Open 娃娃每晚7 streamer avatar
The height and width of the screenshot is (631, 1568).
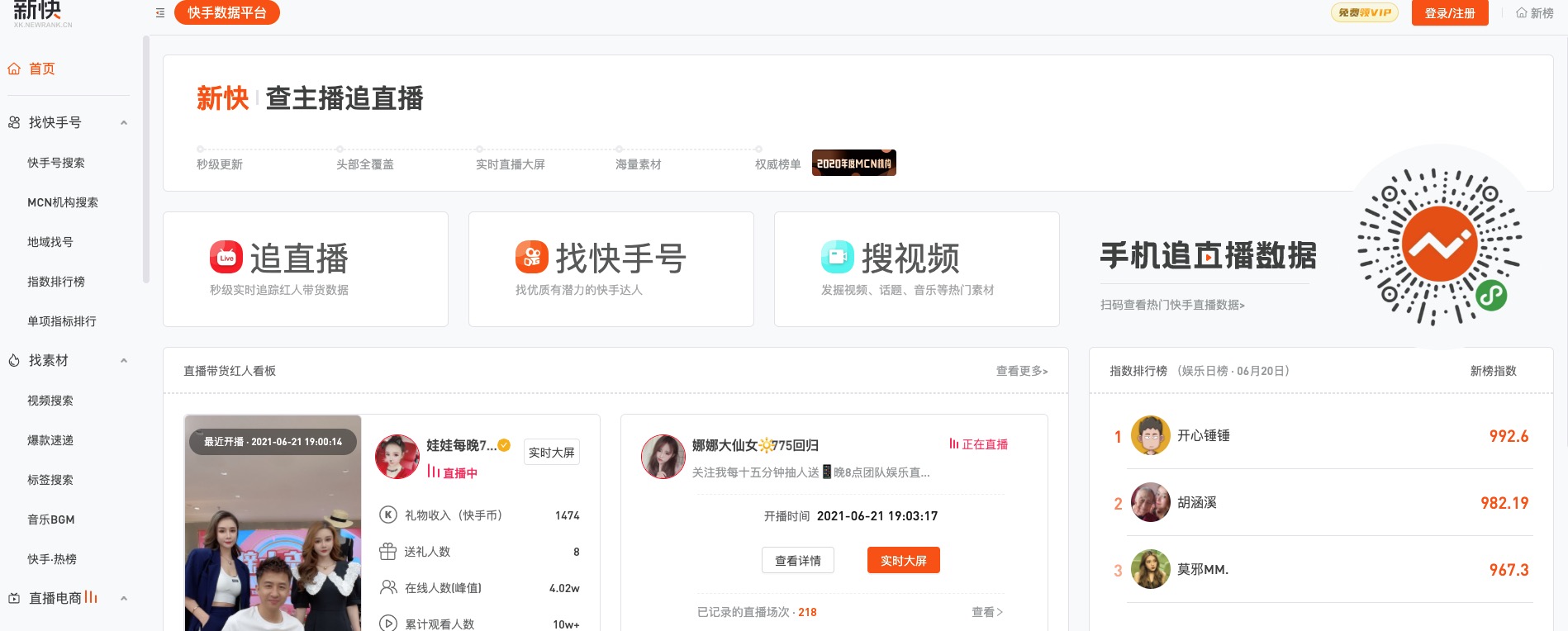click(397, 457)
